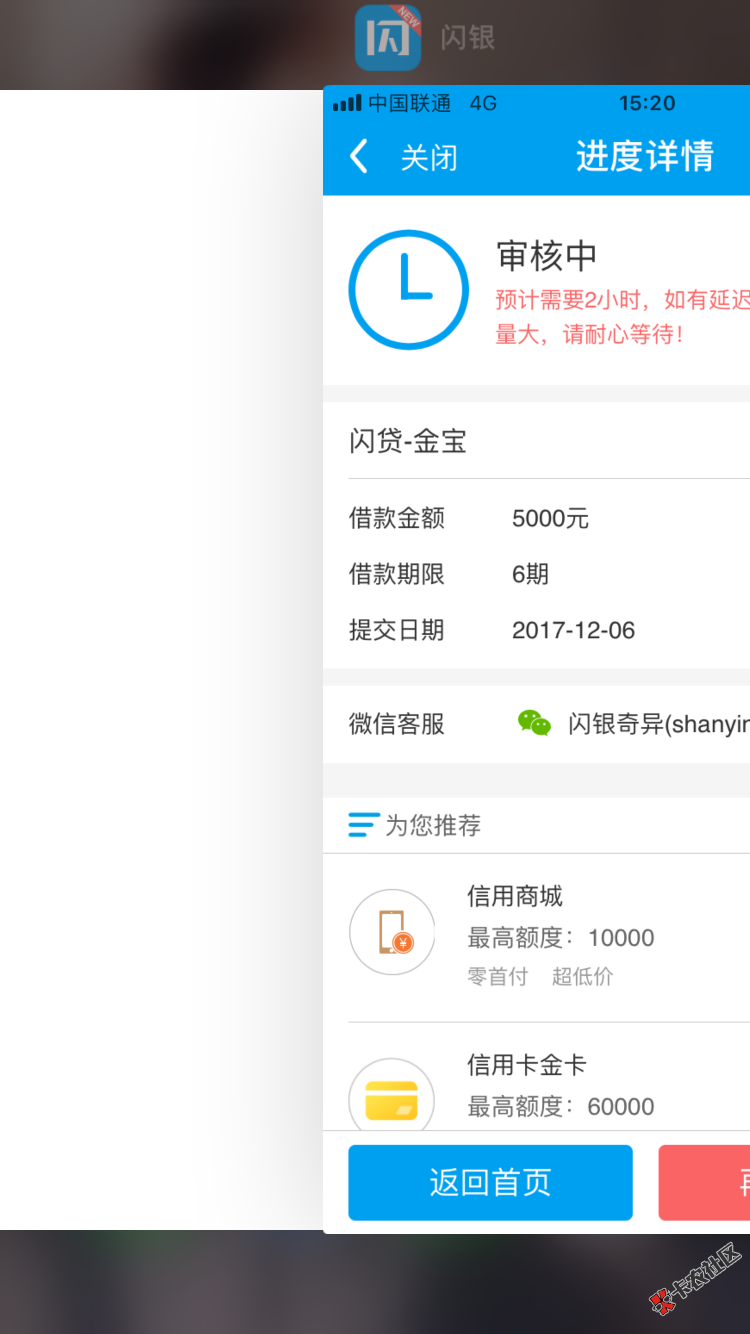Tap the 借款期限 label
Image resolution: width=750 pixels, height=1334 pixels.
[396, 574]
